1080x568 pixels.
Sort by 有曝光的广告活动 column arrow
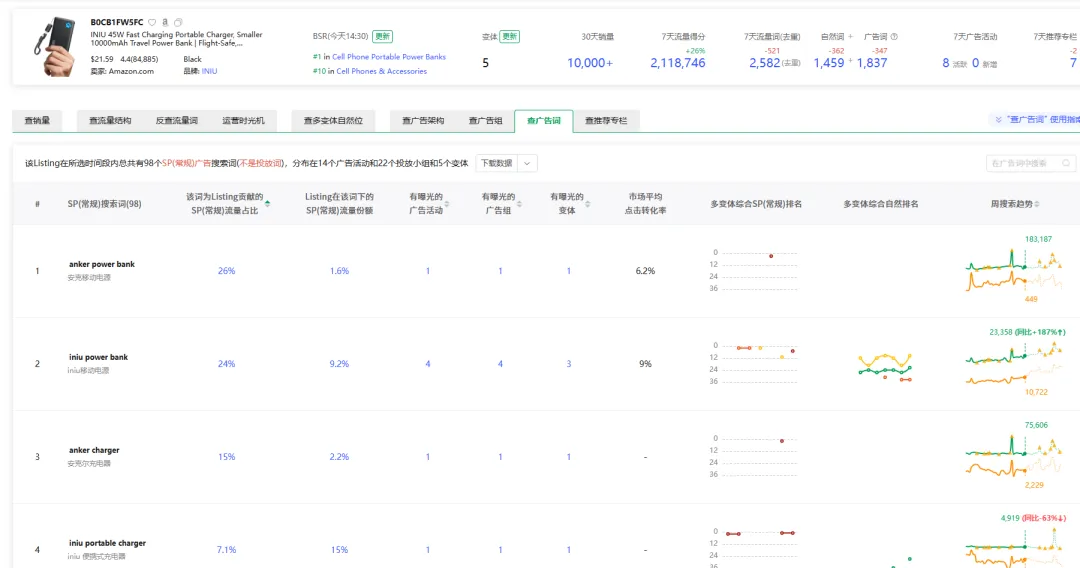[446, 204]
